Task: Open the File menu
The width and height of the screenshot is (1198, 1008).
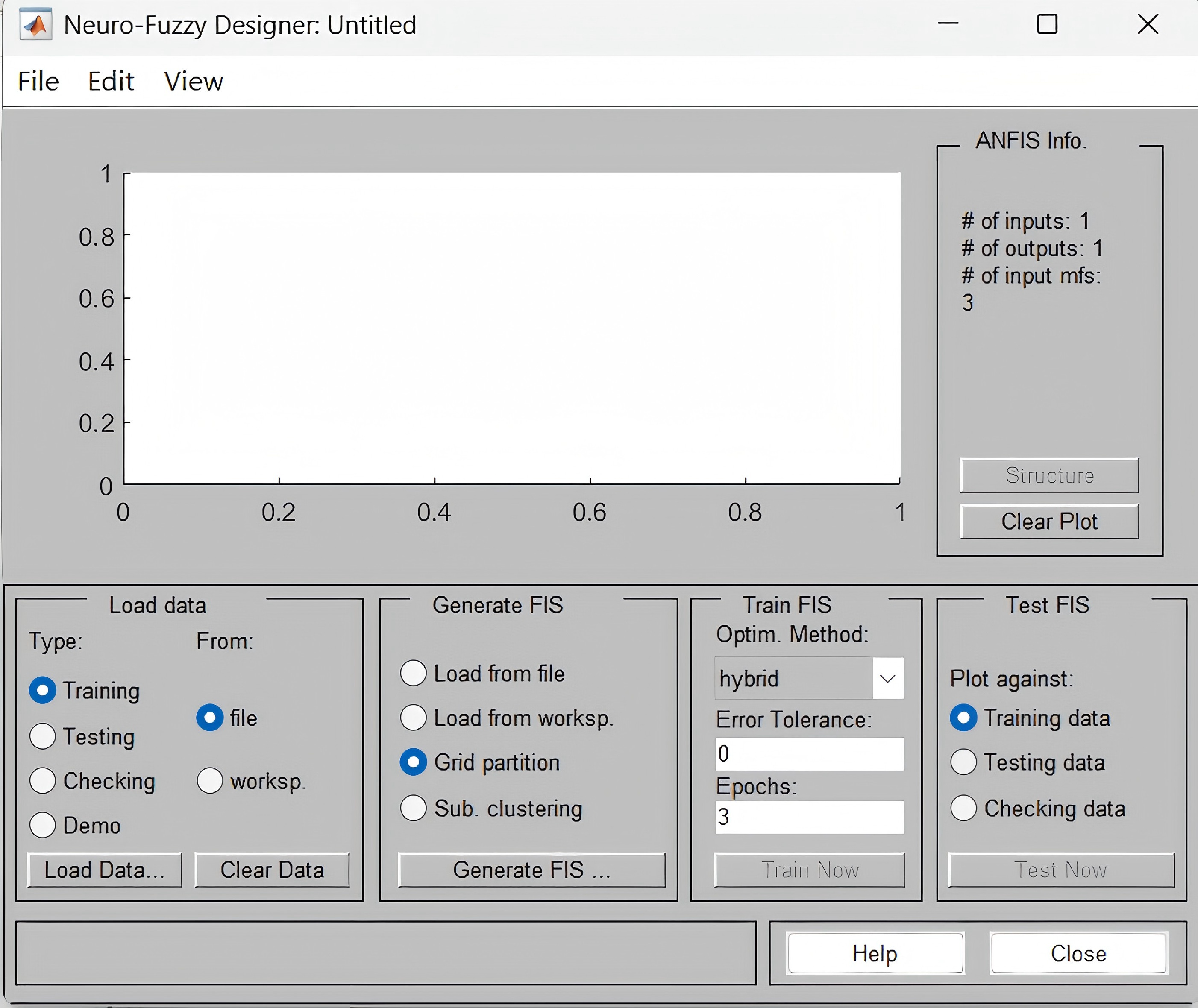Action: coord(38,81)
